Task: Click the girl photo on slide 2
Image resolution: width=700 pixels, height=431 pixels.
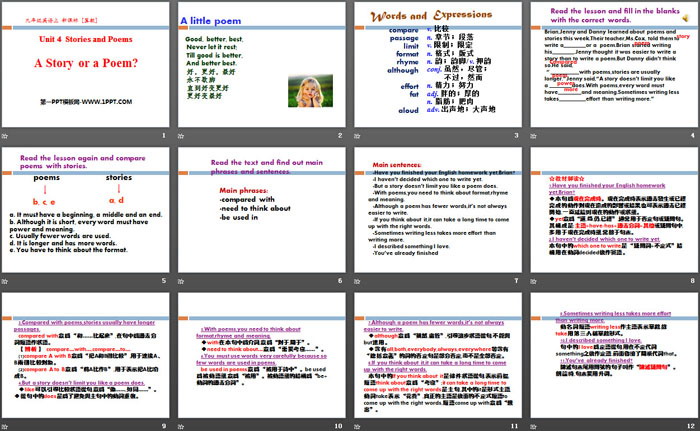Action: [310, 91]
